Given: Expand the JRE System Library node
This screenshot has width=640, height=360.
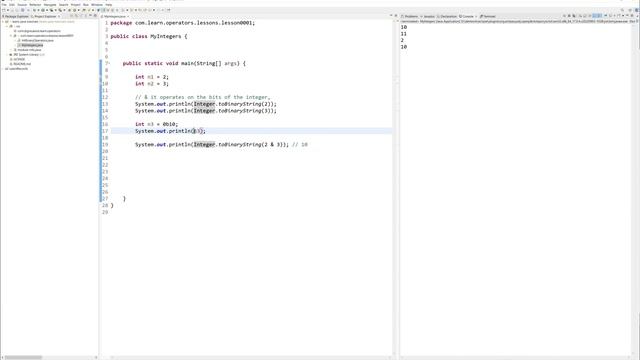Looking at the screenshot, I should (x=7, y=54).
